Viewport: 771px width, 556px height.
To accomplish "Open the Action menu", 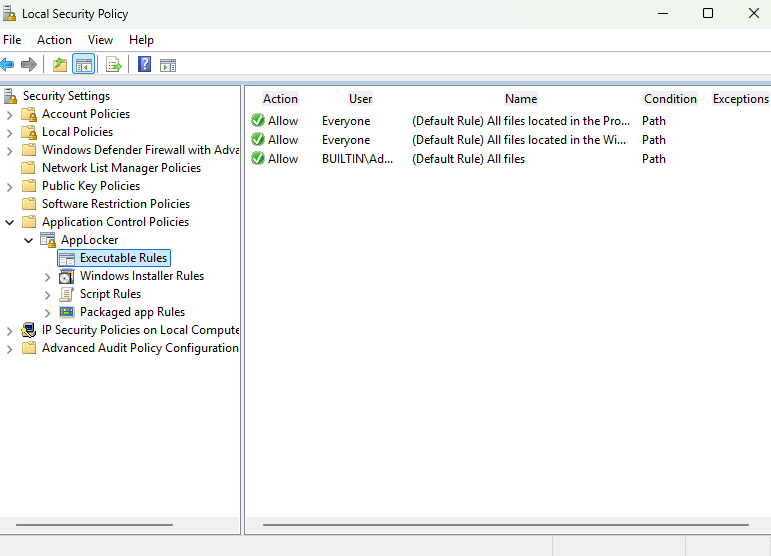I will pos(54,40).
